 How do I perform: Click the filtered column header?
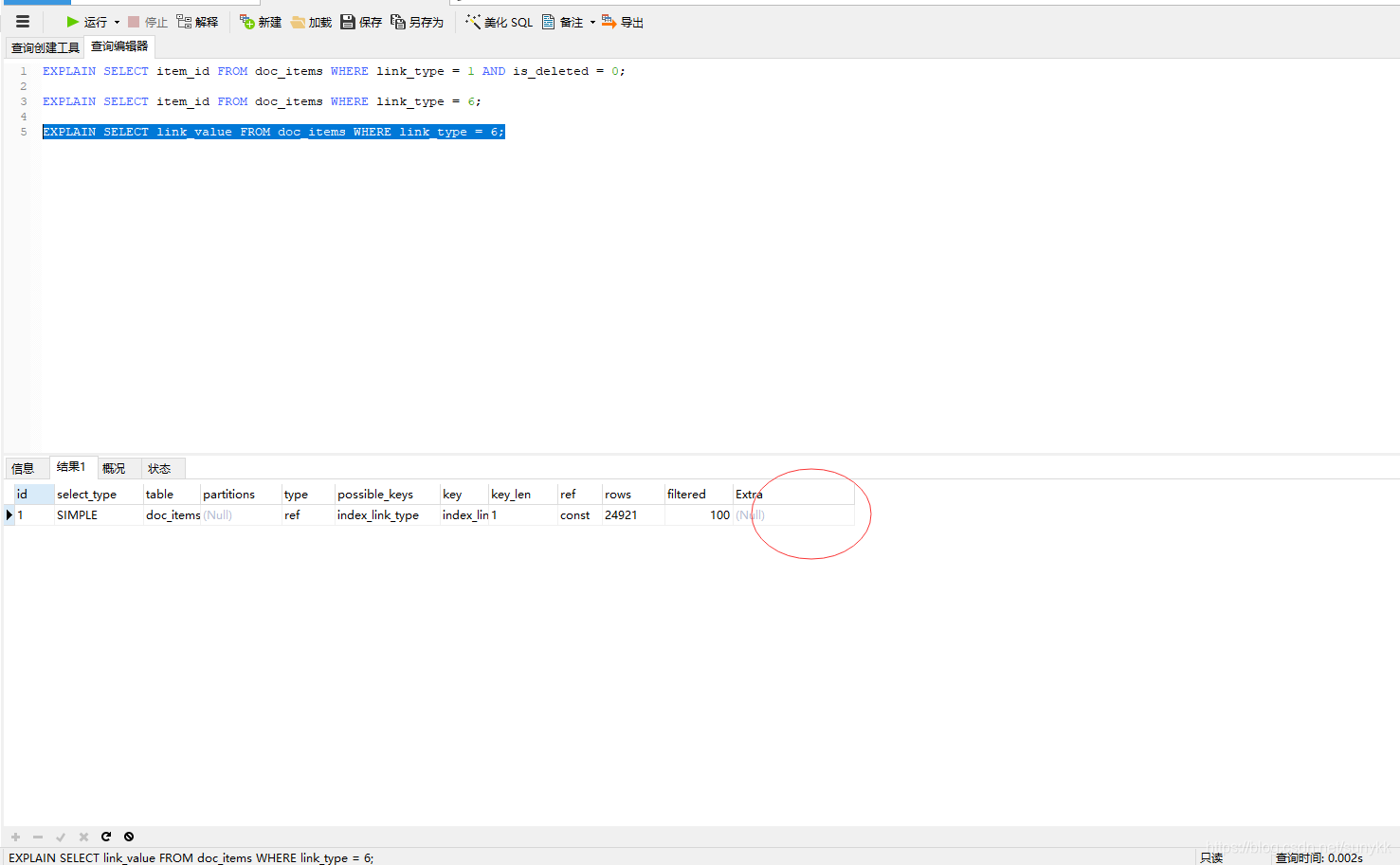(x=699, y=495)
